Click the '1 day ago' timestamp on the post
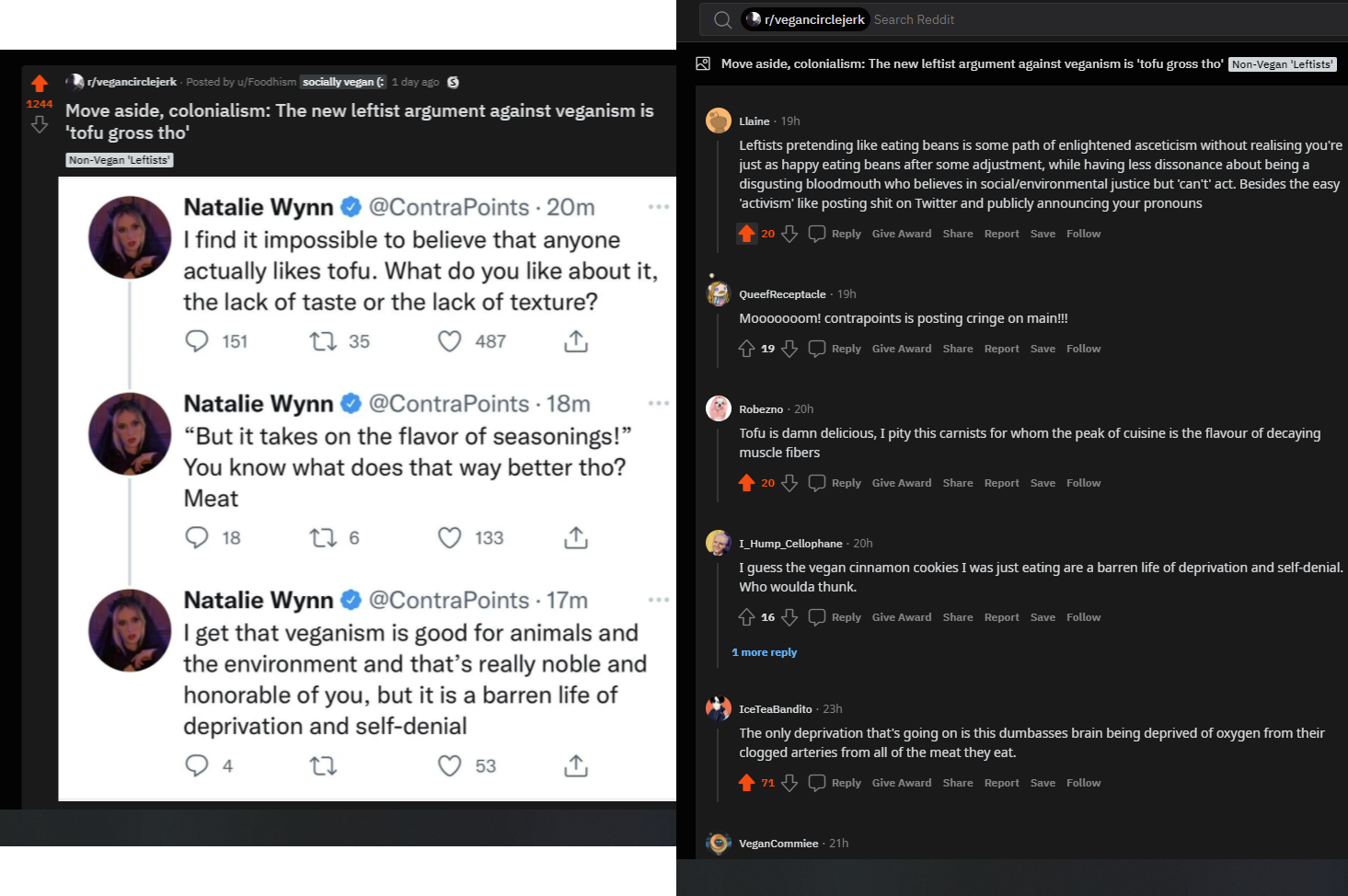The height and width of the screenshot is (896, 1348). pos(416,82)
